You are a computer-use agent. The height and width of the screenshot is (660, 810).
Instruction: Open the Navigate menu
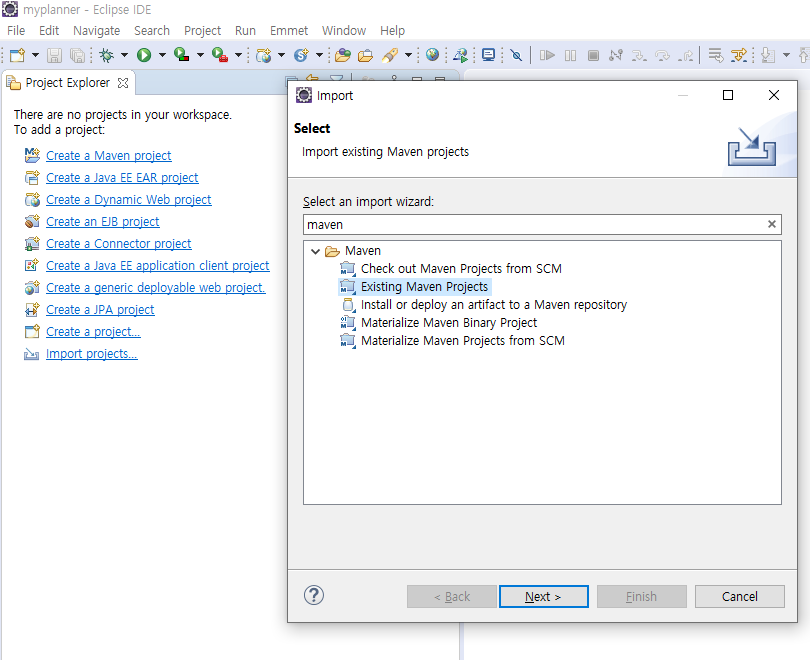point(97,30)
